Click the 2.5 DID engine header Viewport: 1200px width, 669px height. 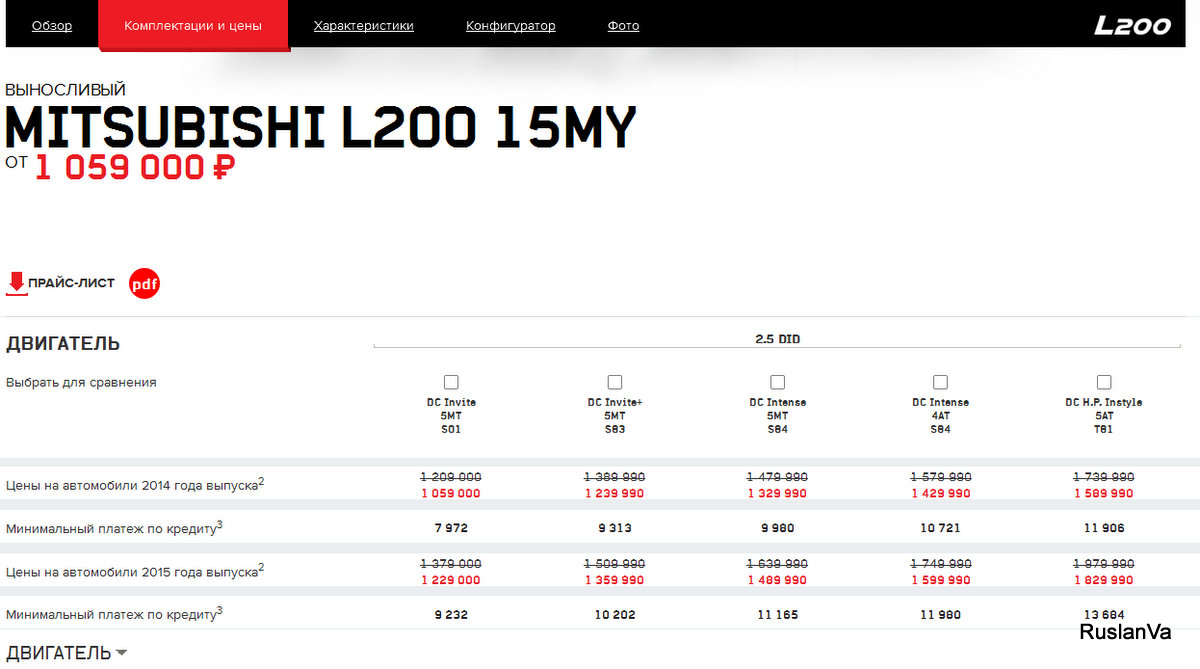tap(777, 339)
